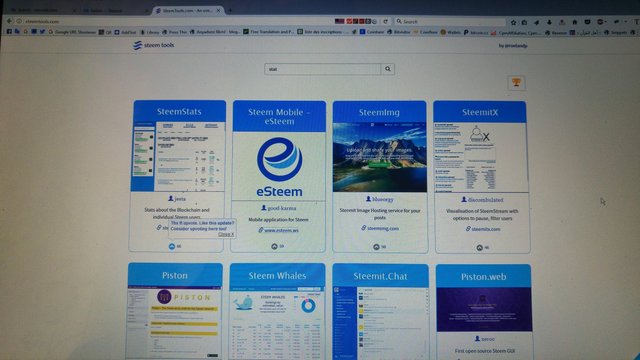The image size is (640, 360).
Task: Open the Pocket icon in the toolbar
Action: click(587, 22)
